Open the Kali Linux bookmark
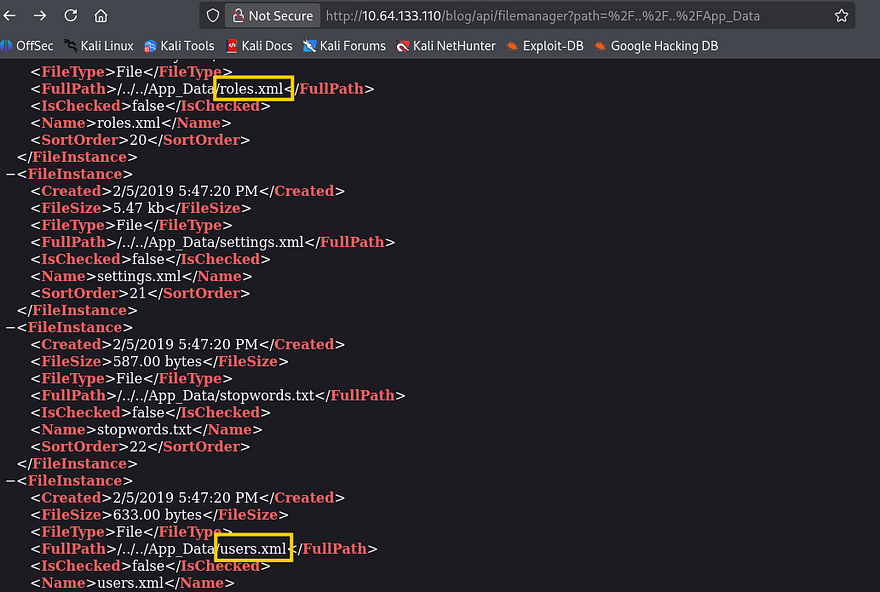880x592 pixels. tap(98, 46)
